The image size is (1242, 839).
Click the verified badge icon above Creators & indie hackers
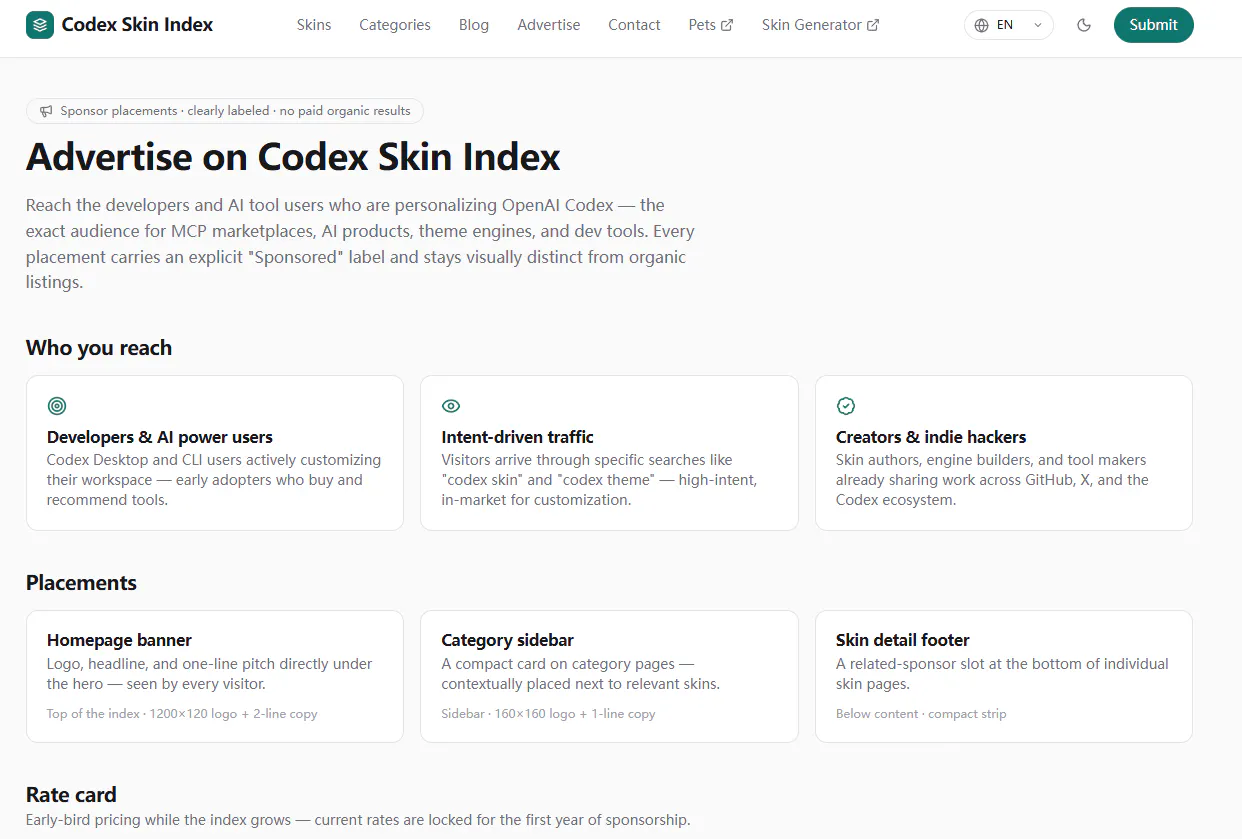click(x=846, y=406)
